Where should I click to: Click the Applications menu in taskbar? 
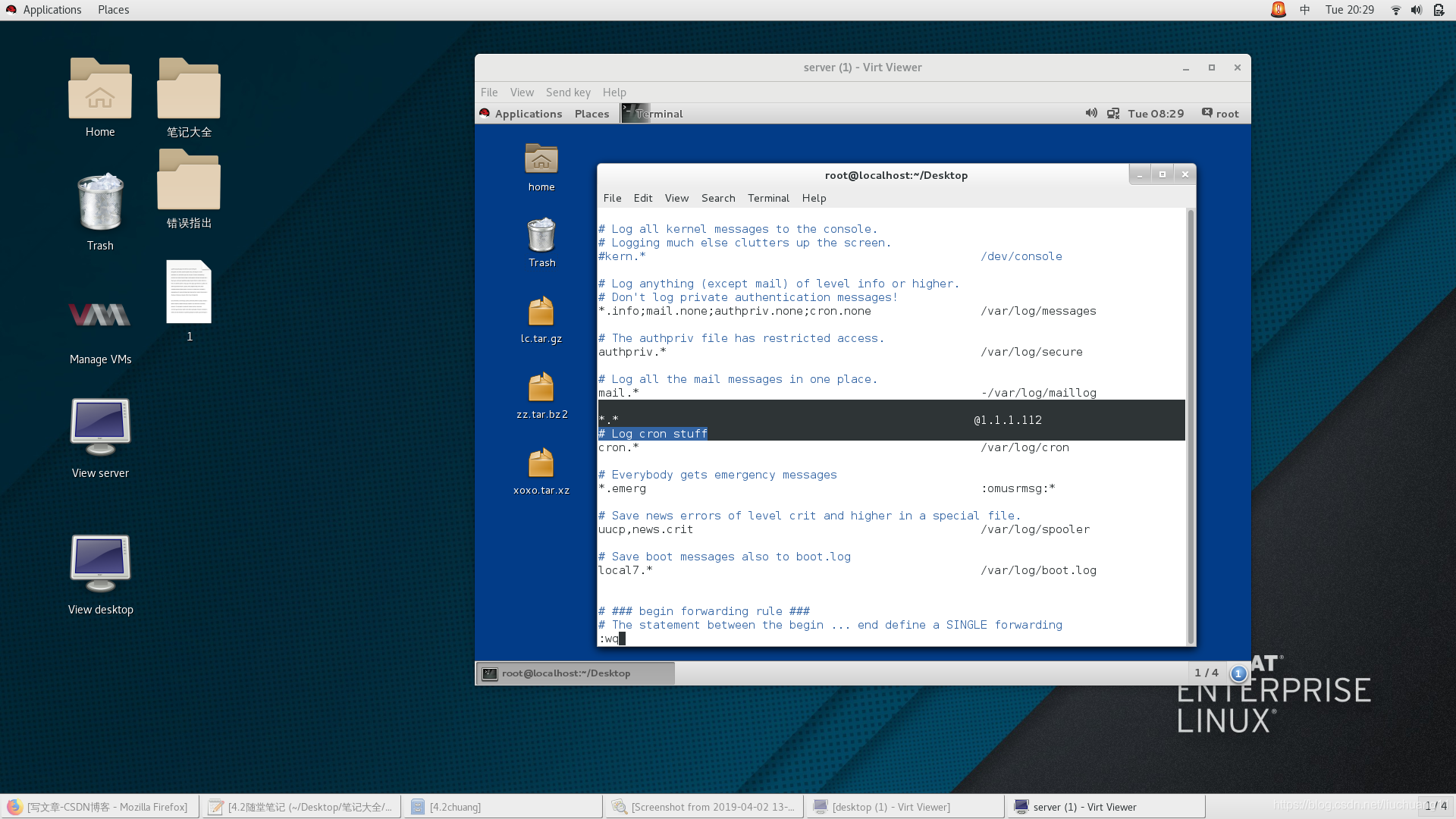[x=53, y=9]
